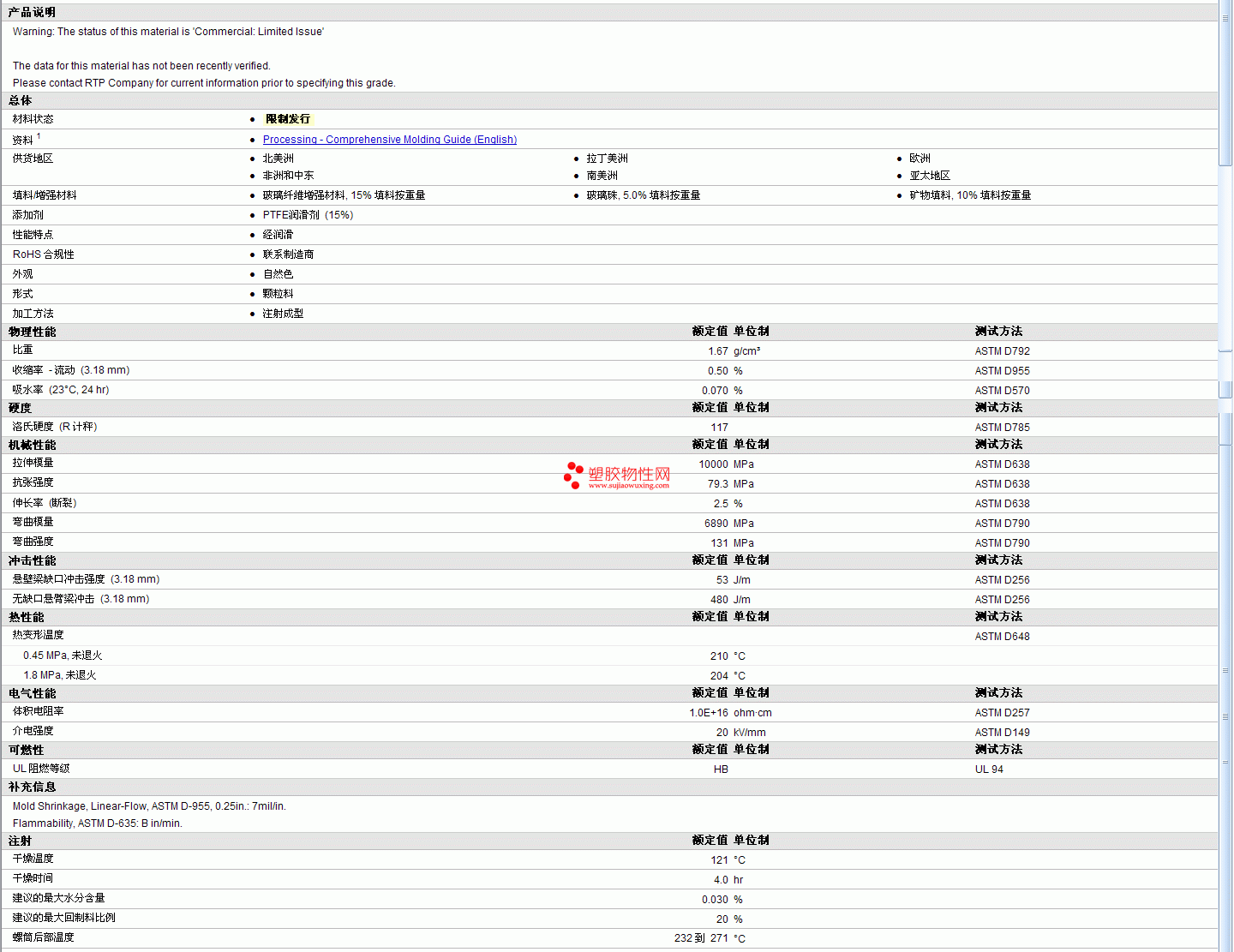1234x952 pixels.
Task: Select the 物理性能 section header
Action: 32,332
